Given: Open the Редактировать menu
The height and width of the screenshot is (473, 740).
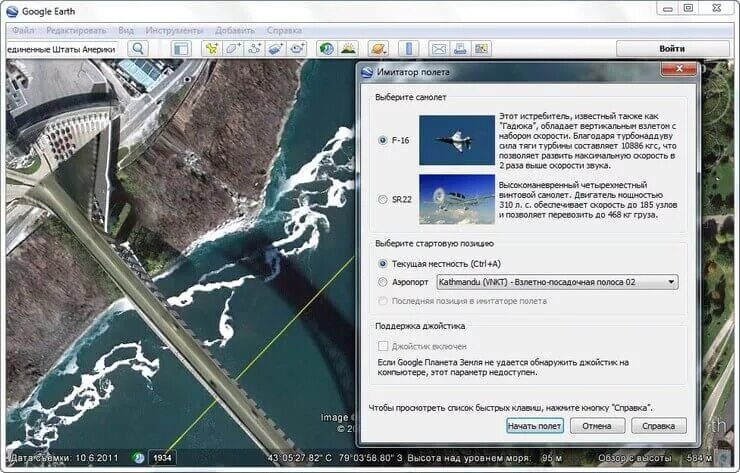Looking at the screenshot, I should [x=76, y=30].
